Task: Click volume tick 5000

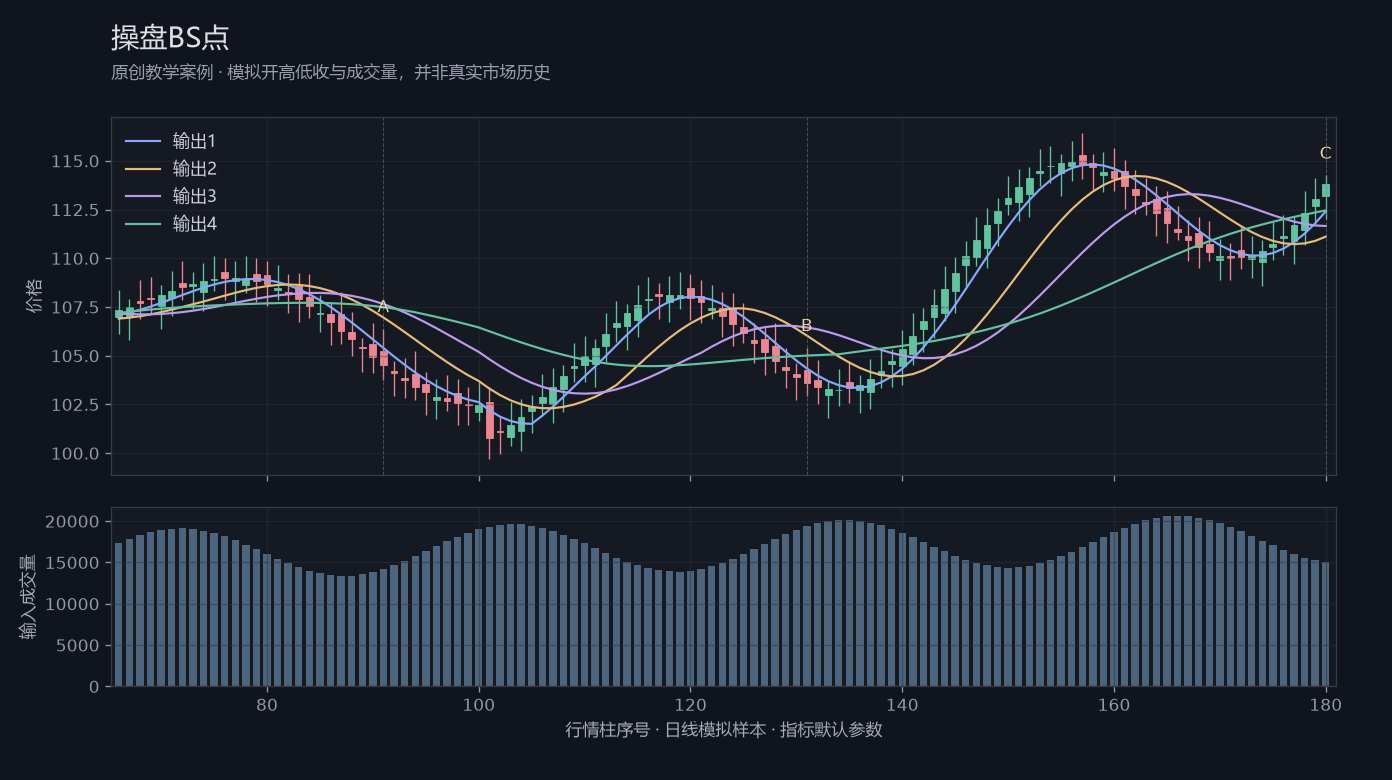Action: pos(80,646)
